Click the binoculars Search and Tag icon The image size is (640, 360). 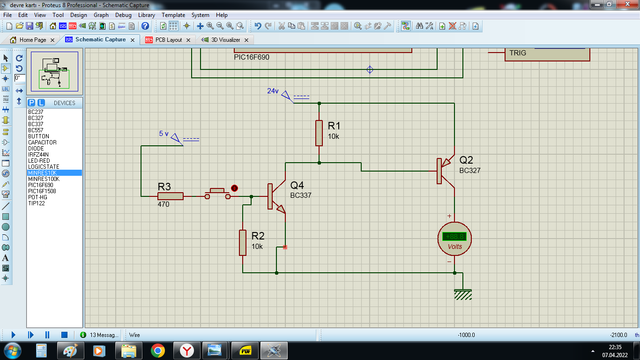pyautogui.click(x=419, y=26)
